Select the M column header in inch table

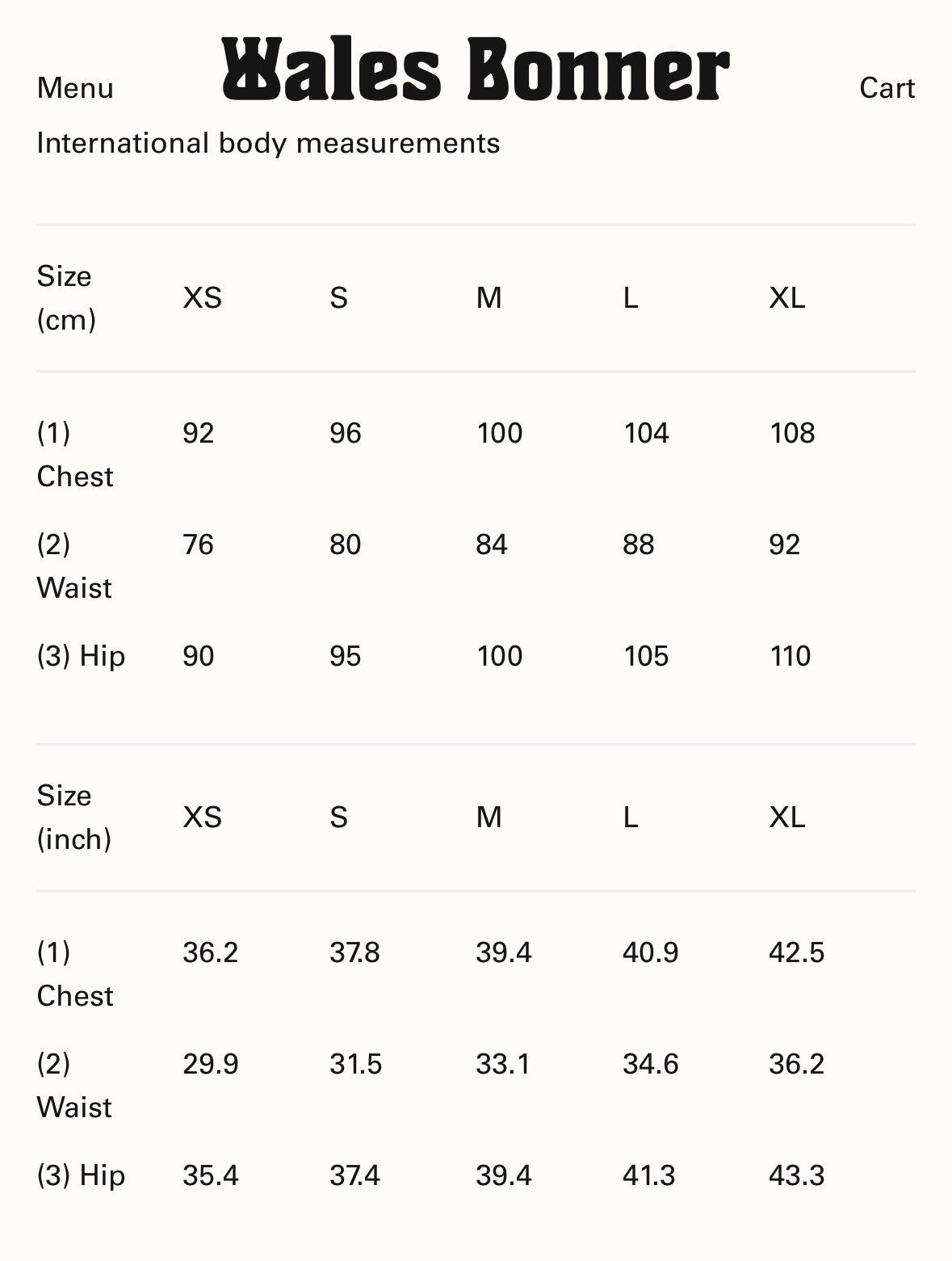[x=489, y=818]
